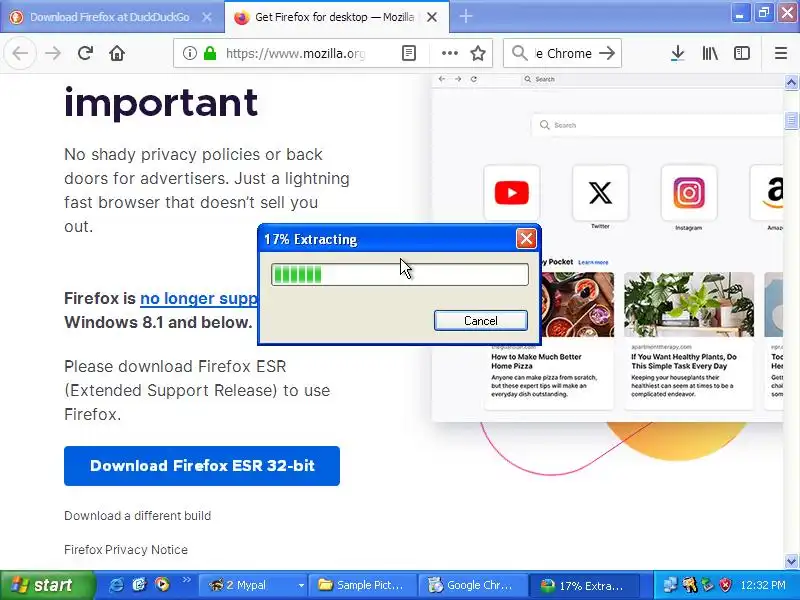Click the extraction progress bar

399,274
